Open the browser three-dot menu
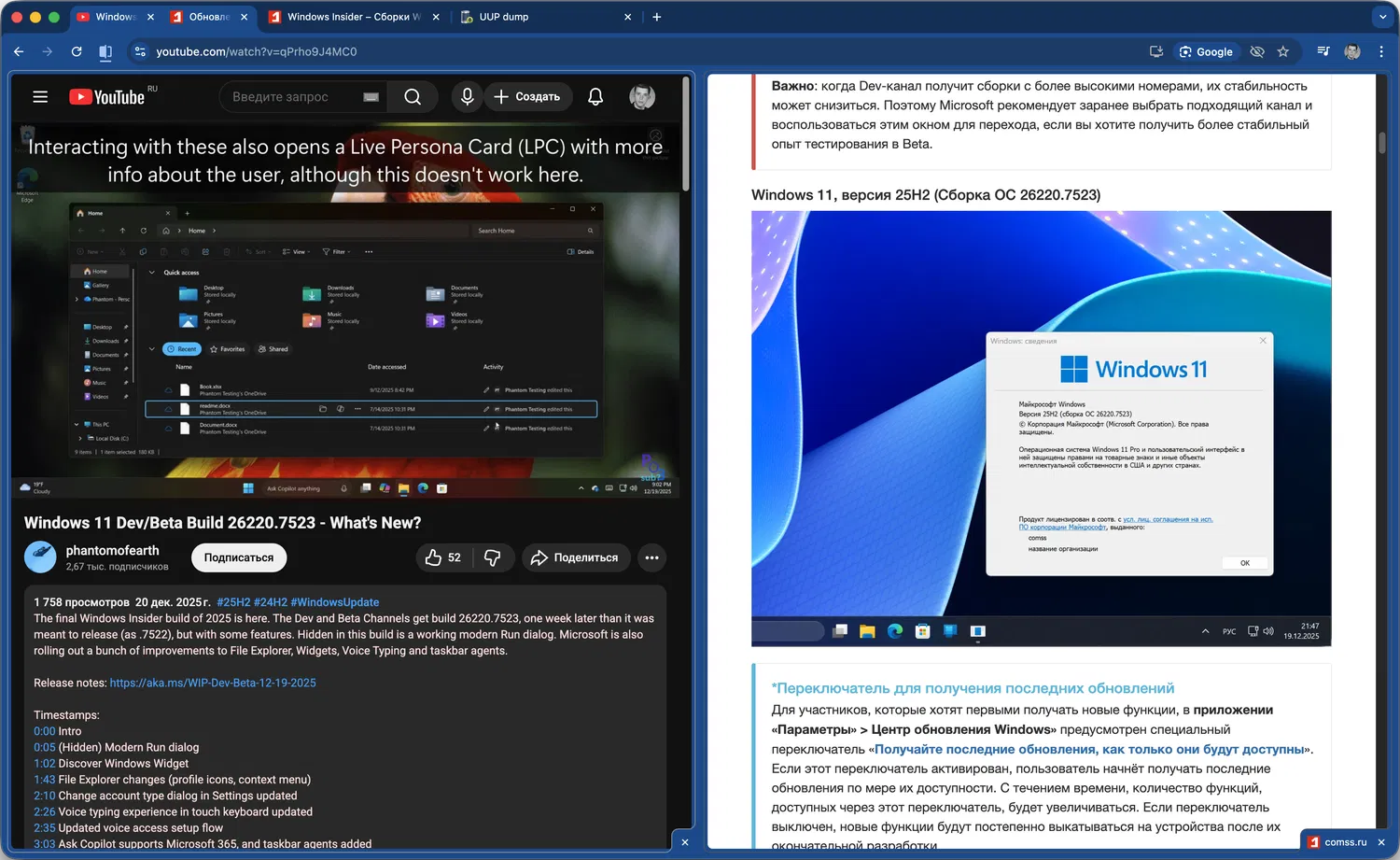 coord(1381,51)
